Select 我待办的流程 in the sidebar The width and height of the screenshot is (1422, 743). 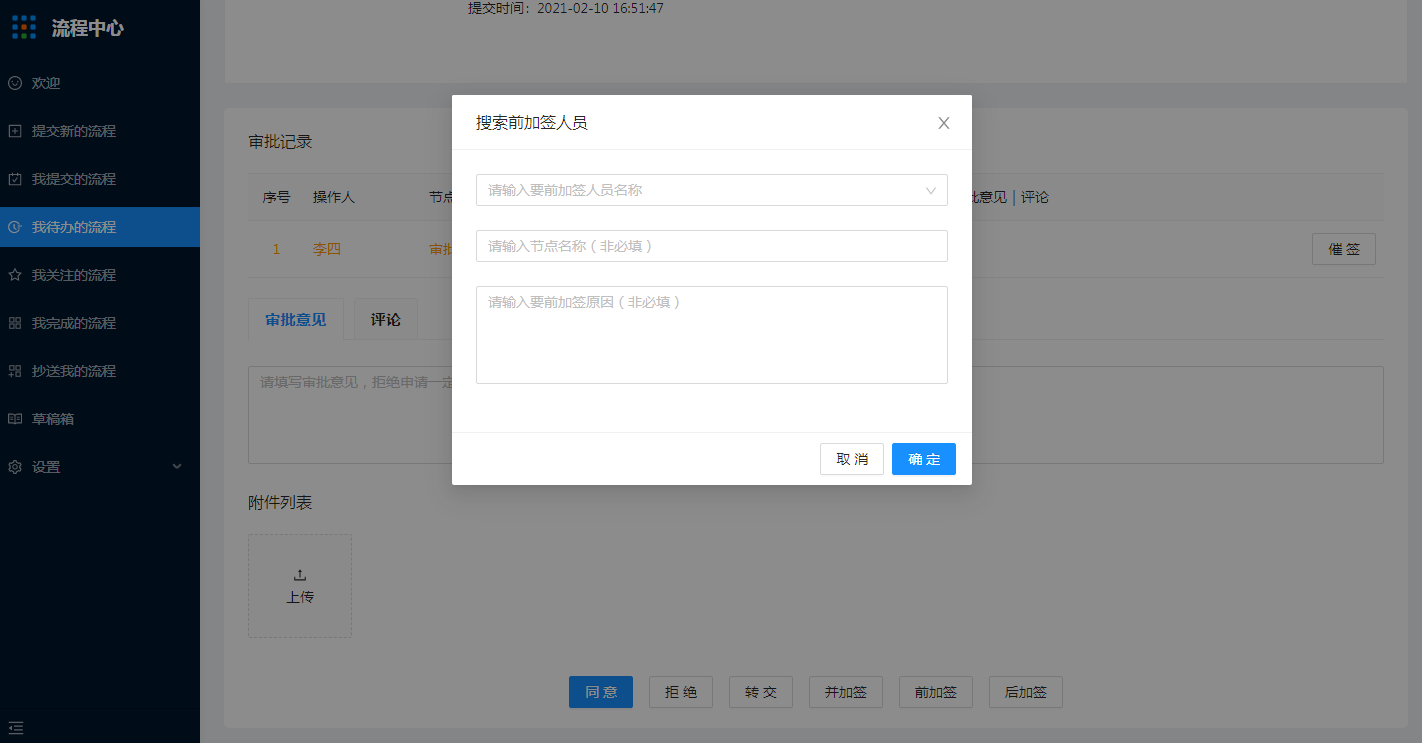pos(100,227)
